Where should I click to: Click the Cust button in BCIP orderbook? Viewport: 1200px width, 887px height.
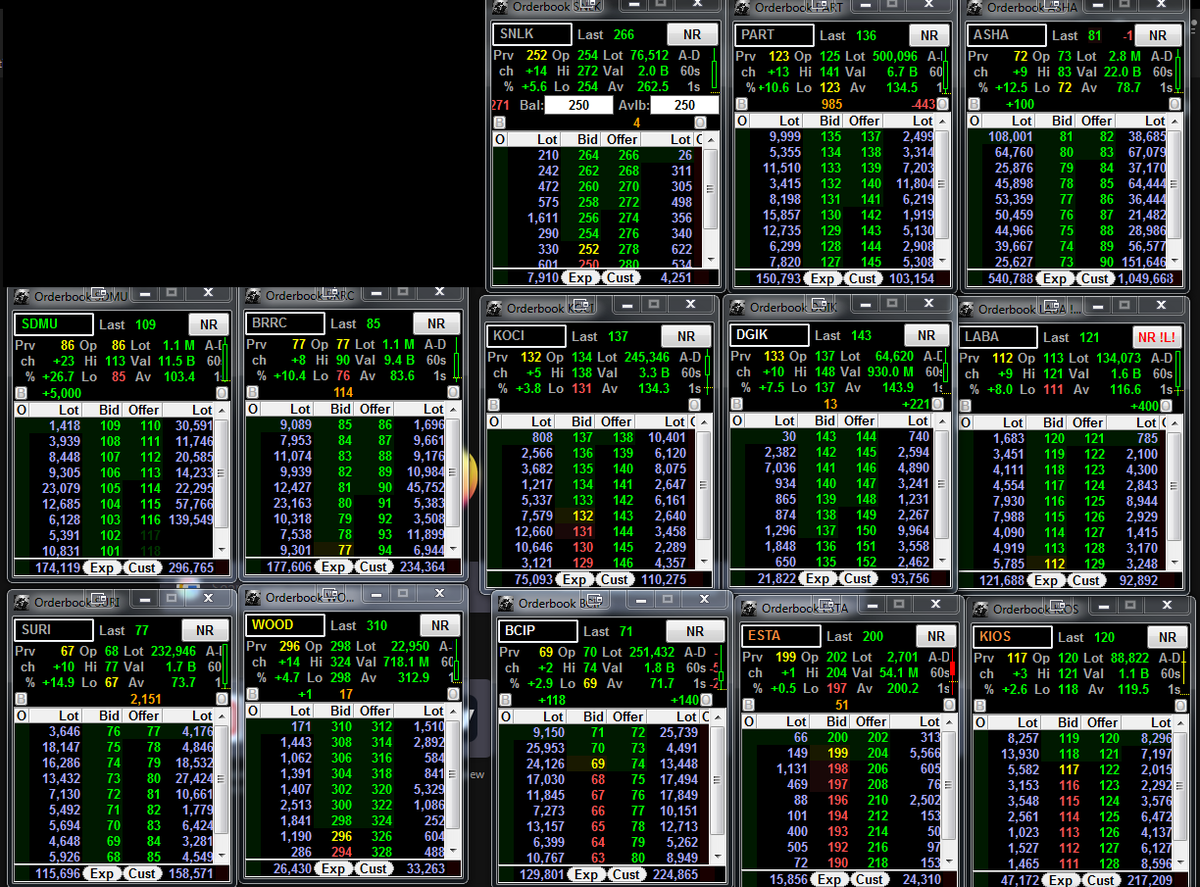626,875
